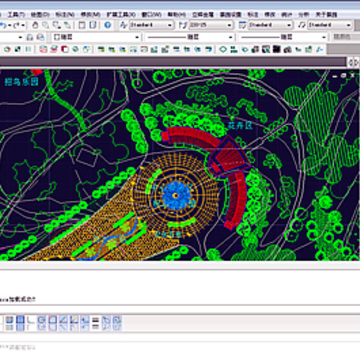Toggle Snap mode in status bar

coord(9,323)
